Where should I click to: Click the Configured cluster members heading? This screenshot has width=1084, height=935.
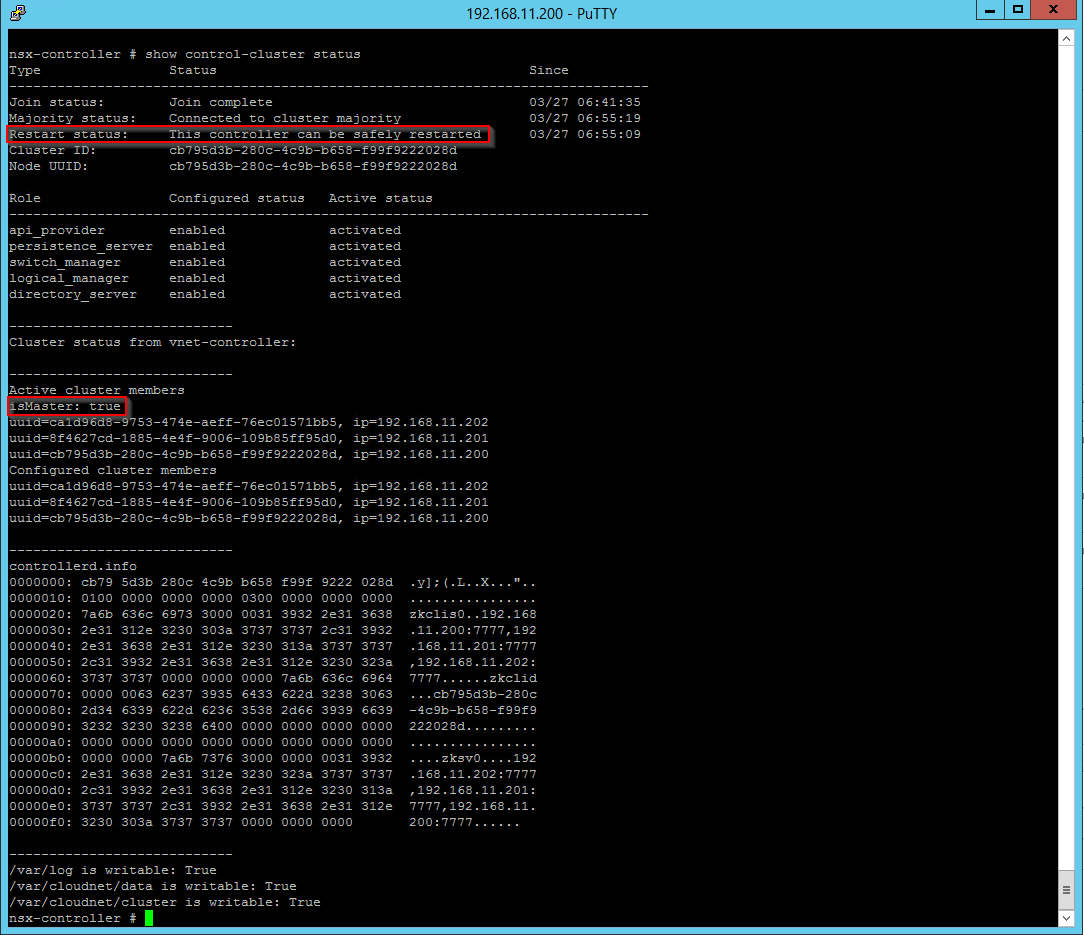(x=113, y=470)
